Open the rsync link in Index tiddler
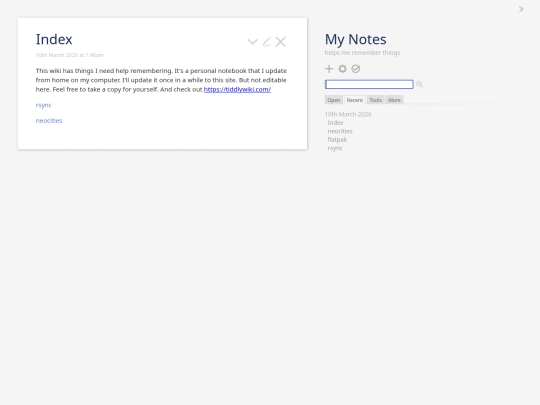The width and height of the screenshot is (540, 405). [43, 105]
